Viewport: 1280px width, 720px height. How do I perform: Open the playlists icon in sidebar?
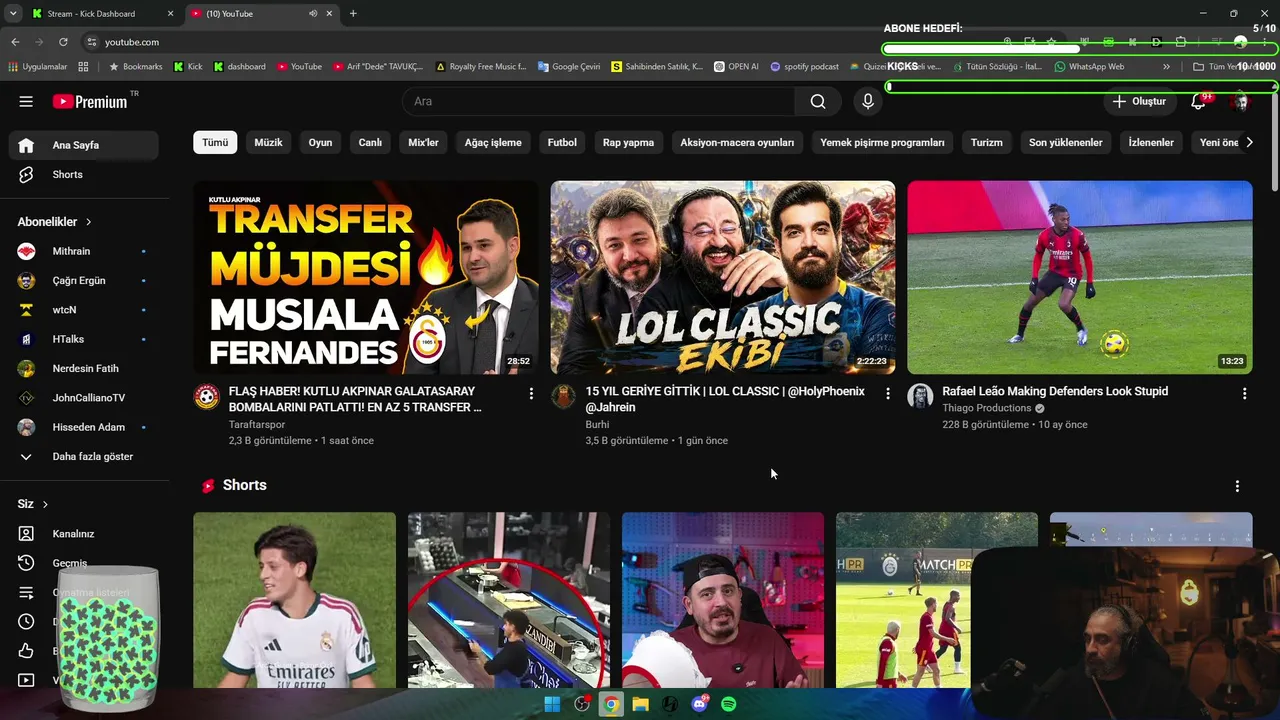click(x=26, y=592)
